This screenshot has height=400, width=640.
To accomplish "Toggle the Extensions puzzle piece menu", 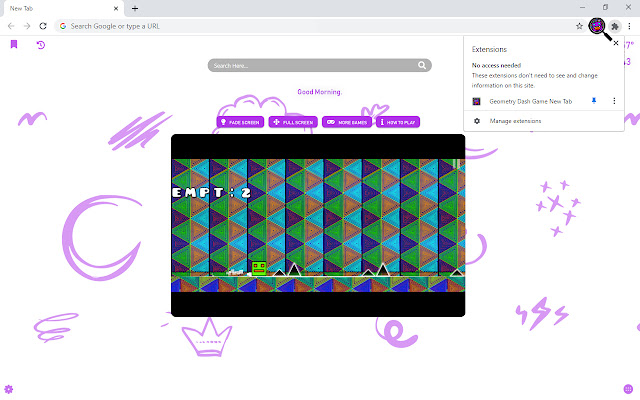I will (x=615, y=27).
